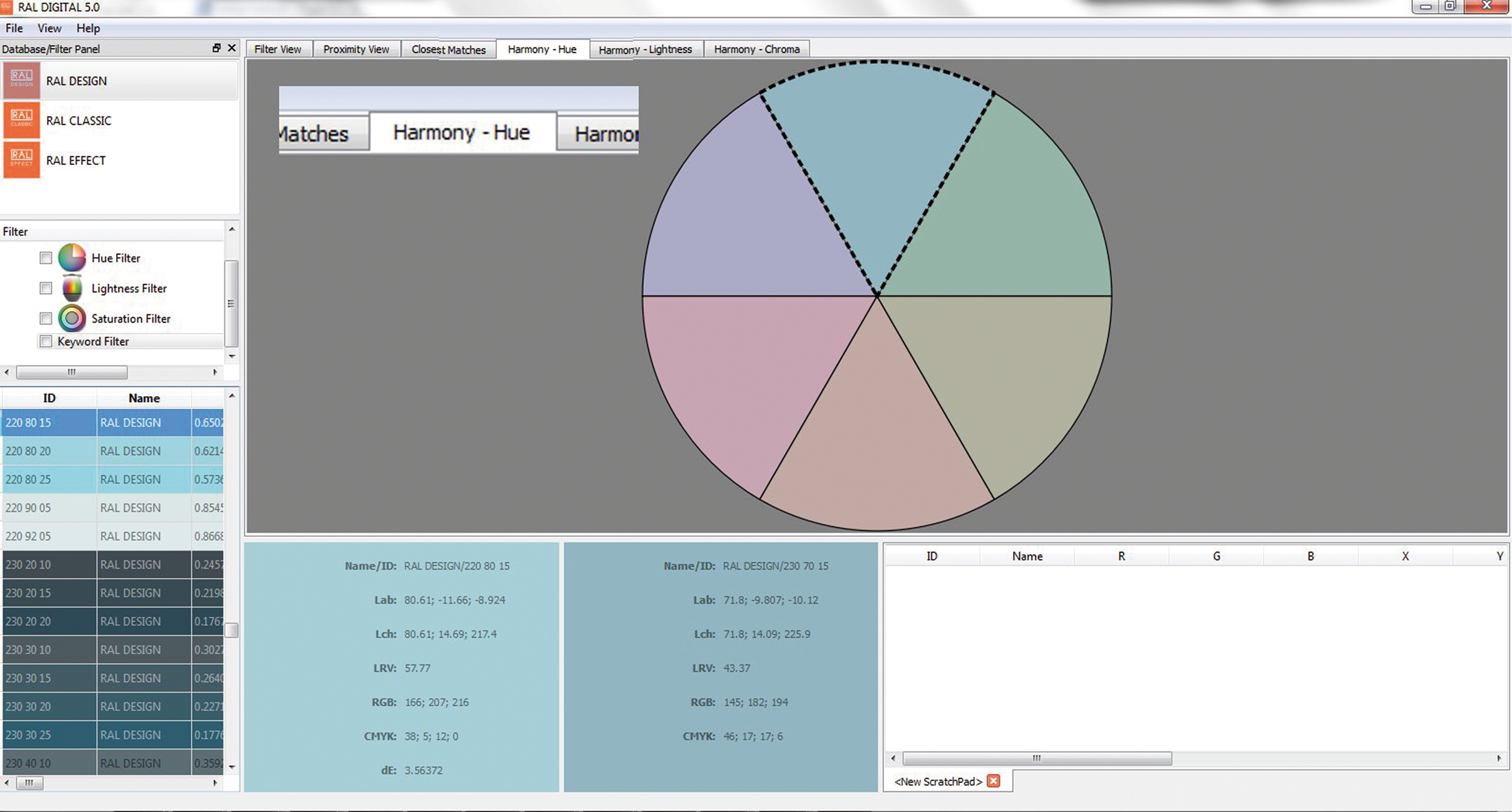Click the Hue Filter color wheel icon
The height and width of the screenshot is (812, 1512).
point(72,258)
